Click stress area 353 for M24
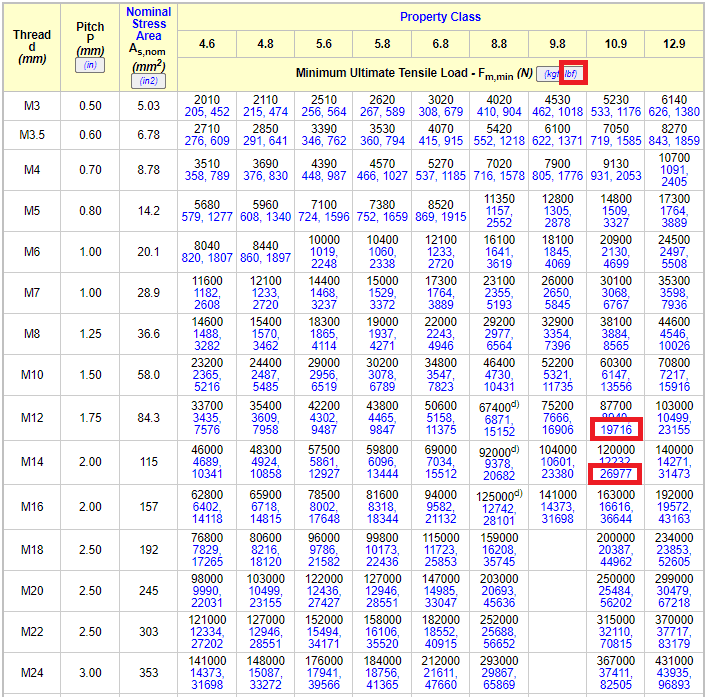Screen dimensions: 708x700 pyautogui.click(x=149, y=672)
